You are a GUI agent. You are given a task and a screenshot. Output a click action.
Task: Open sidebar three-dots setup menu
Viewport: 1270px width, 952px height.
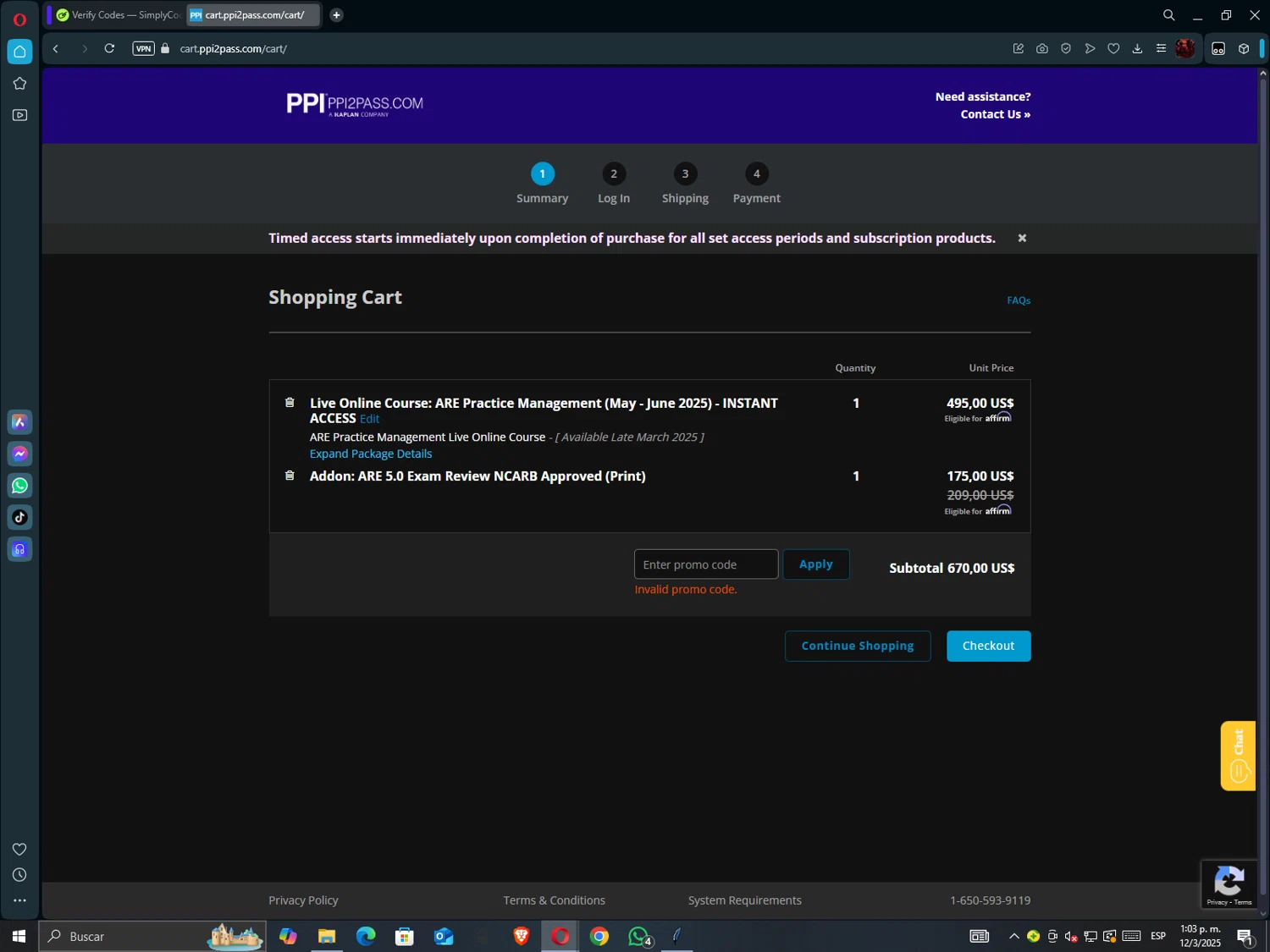[19, 900]
